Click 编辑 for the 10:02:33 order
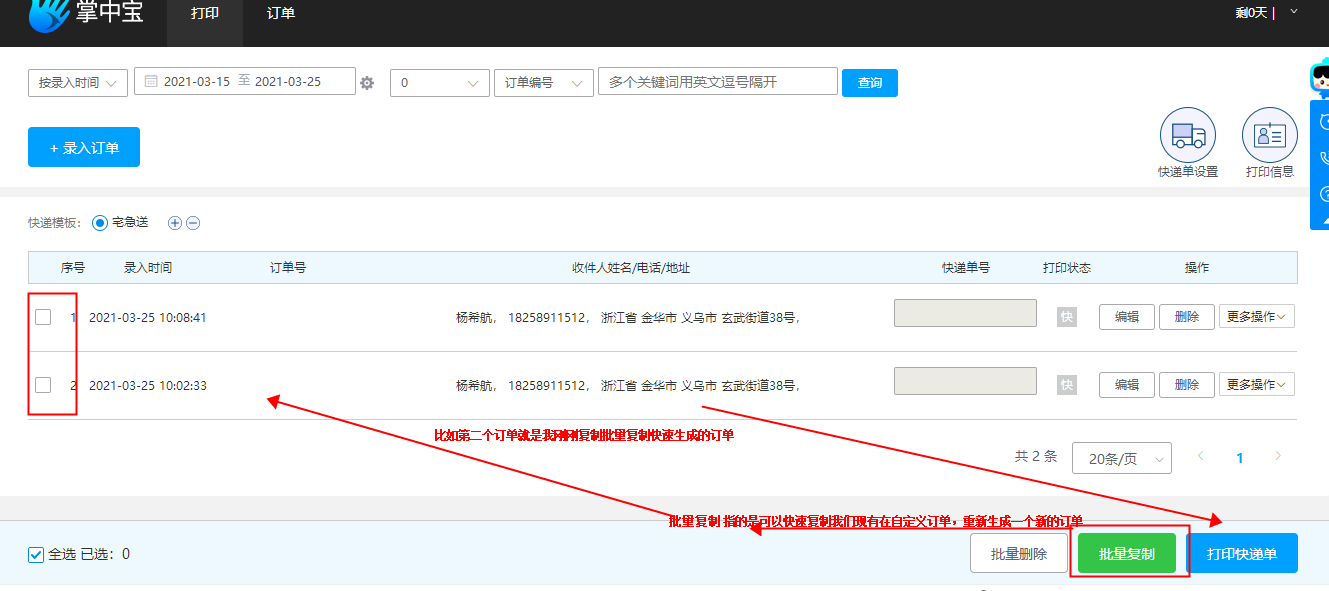The width and height of the screenshot is (1329, 591). tap(1127, 384)
